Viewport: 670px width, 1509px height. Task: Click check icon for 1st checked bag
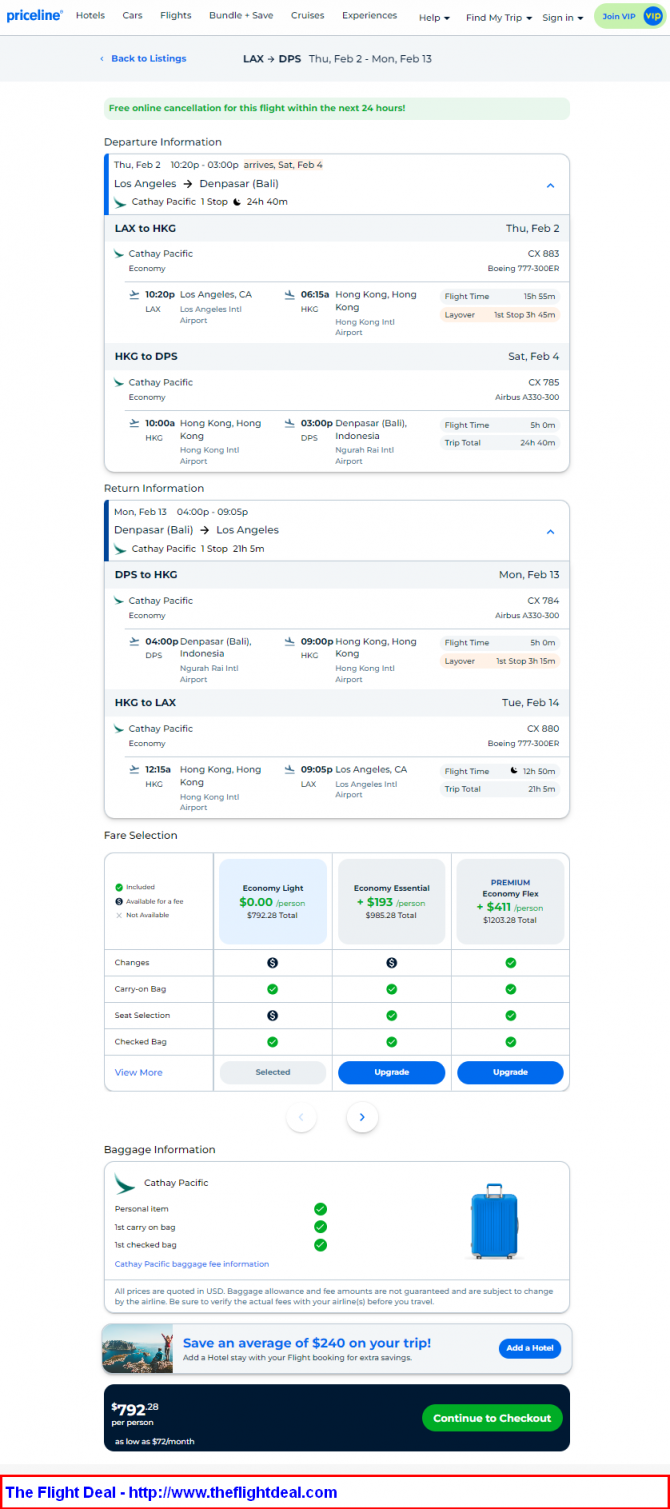320,1245
